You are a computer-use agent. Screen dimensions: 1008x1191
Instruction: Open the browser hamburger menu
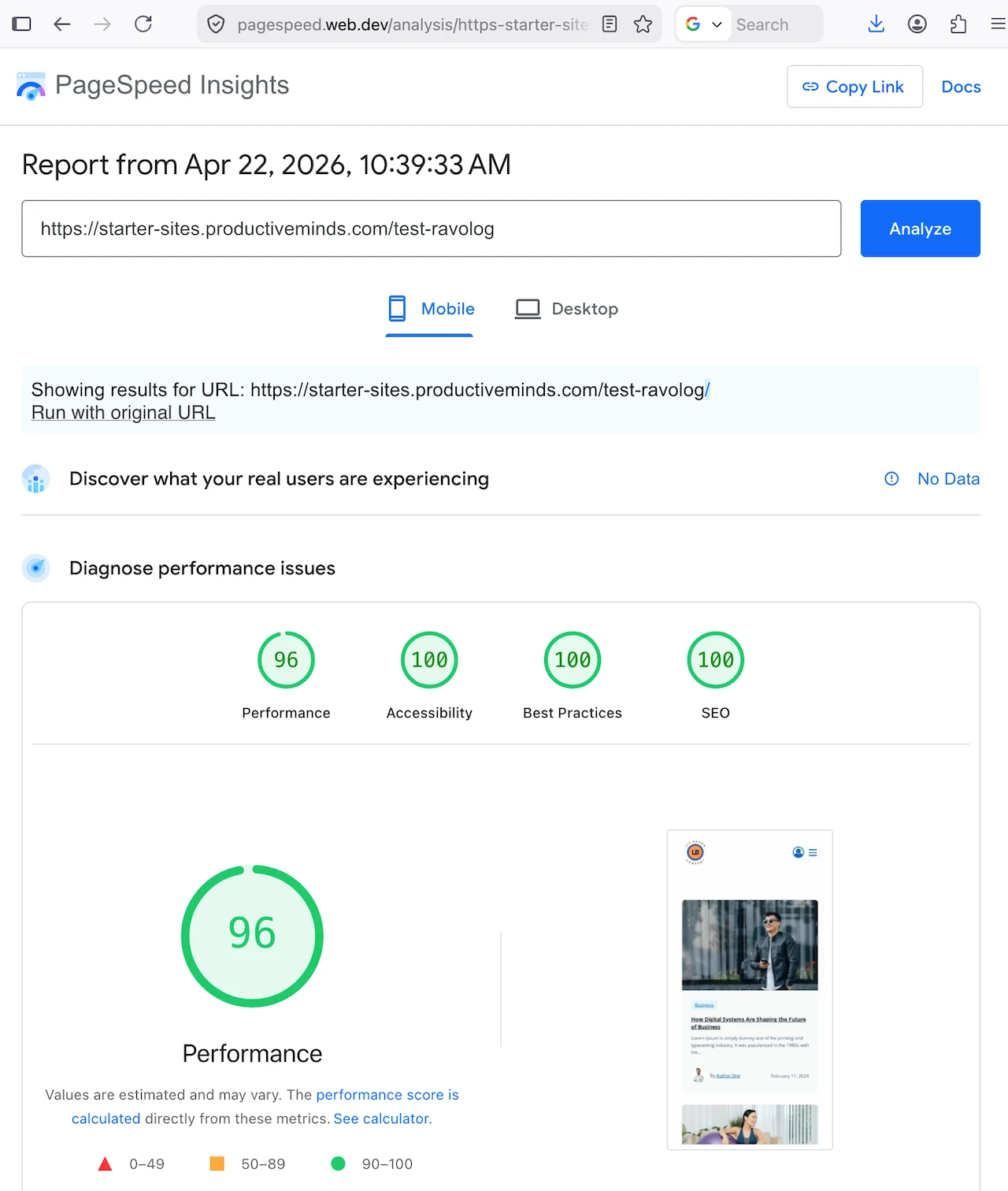click(x=998, y=24)
